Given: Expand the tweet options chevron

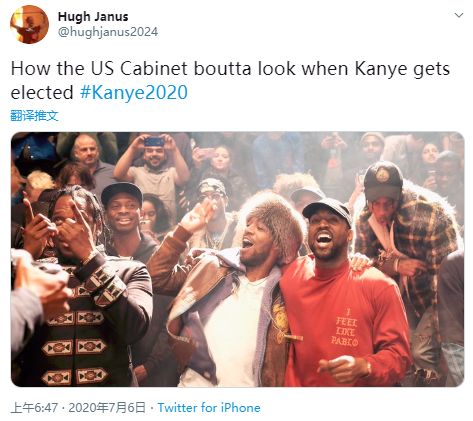Looking at the screenshot, I should pos(459,15).
